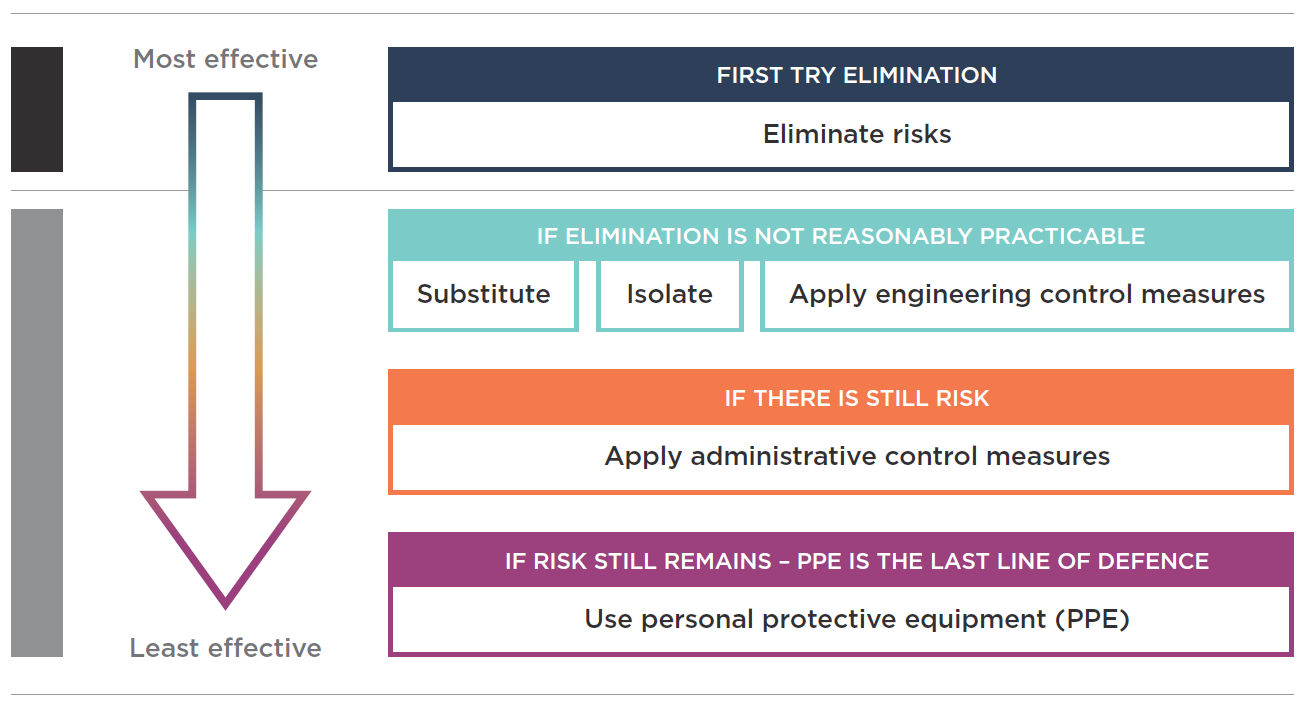Select the "First Try Elimination" header
The image size is (1310, 707).
click(x=856, y=75)
